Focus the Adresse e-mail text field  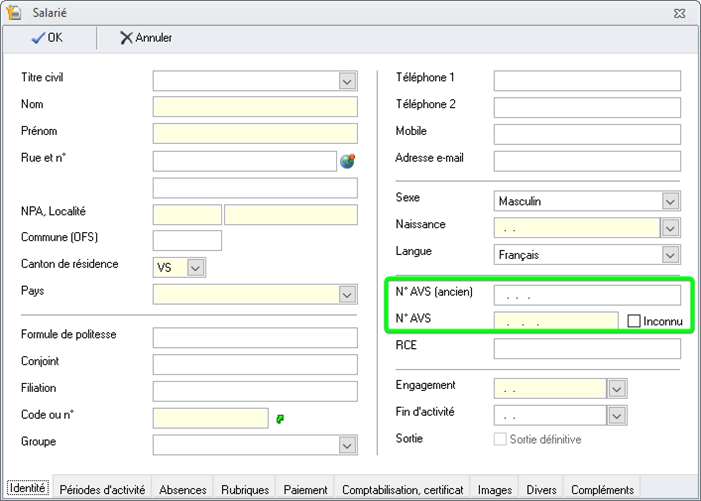click(587, 161)
